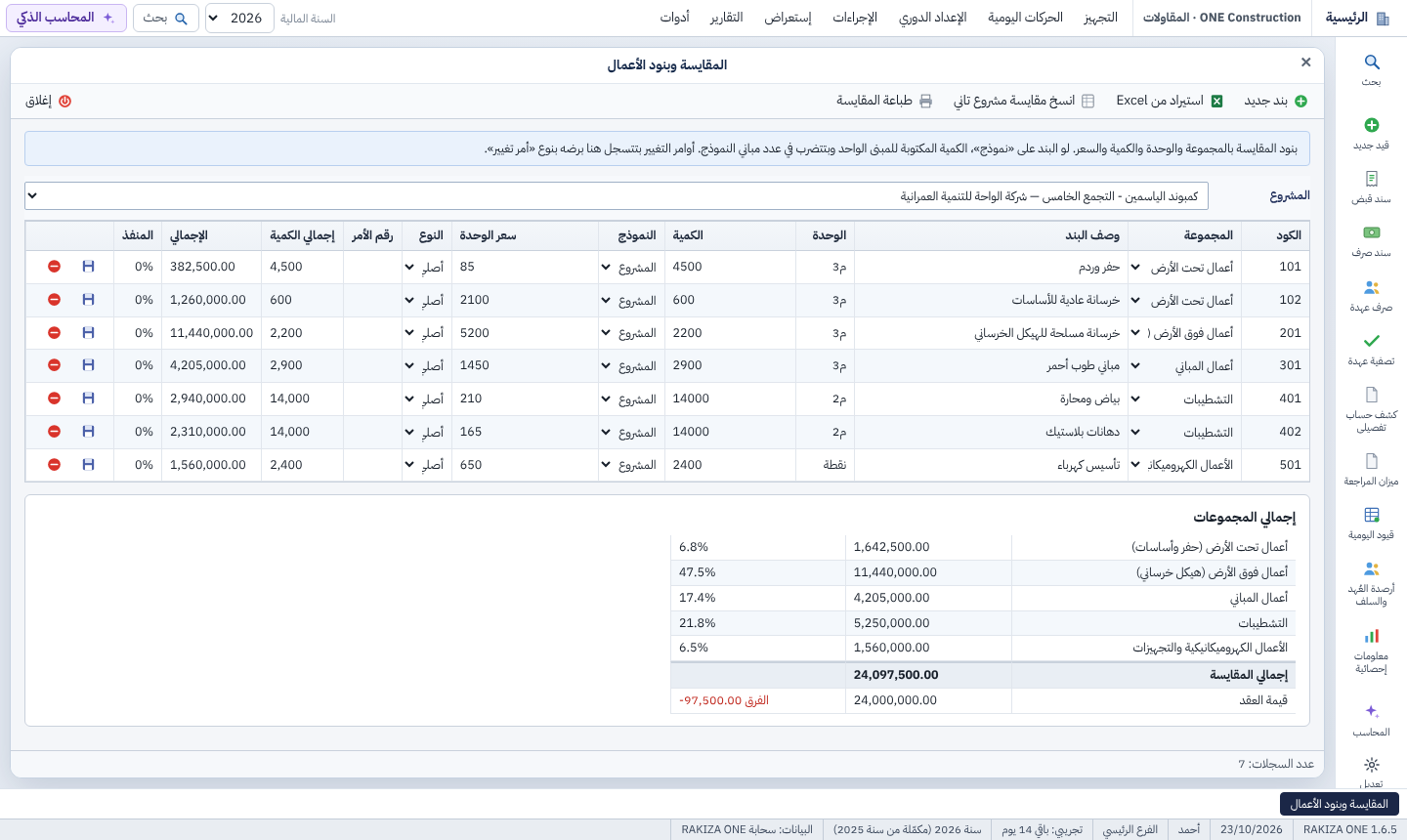Click انسخ مقايسة مشروع تاني
This screenshot has height=840, width=1407.
pyautogui.click(x=1024, y=101)
